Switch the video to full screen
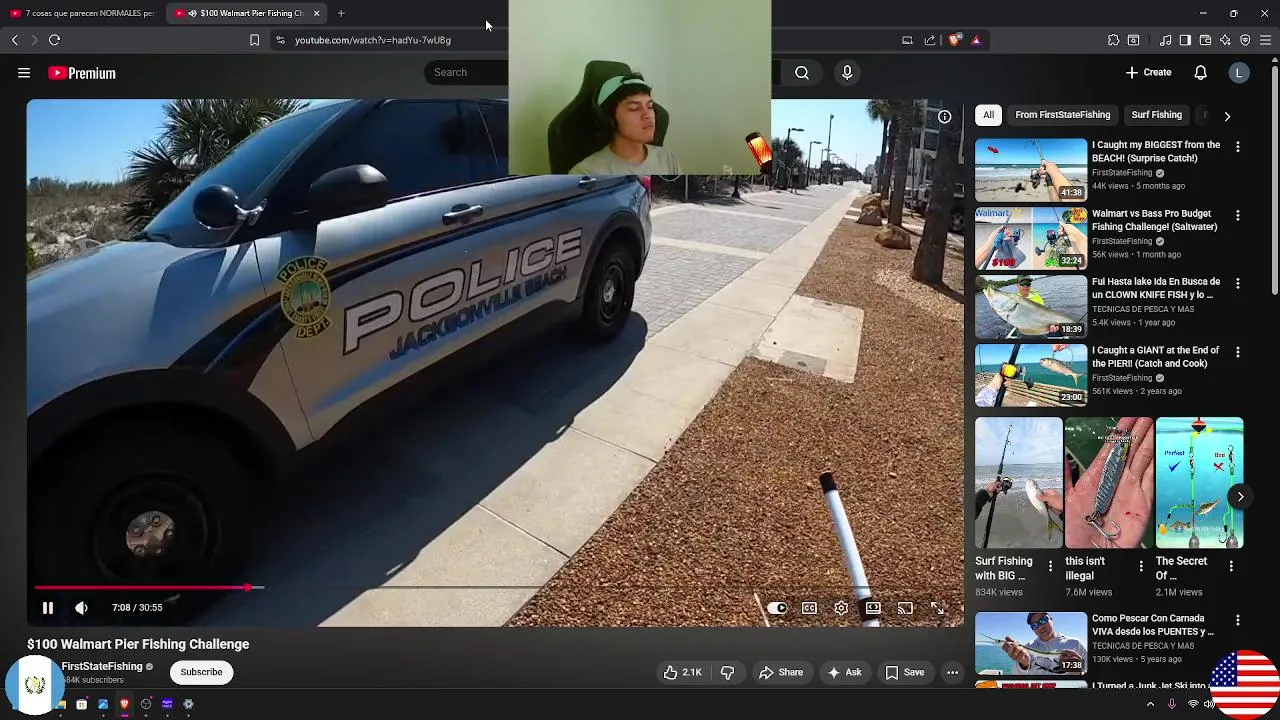This screenshot has height=720, width=1280. pos(937,608)
